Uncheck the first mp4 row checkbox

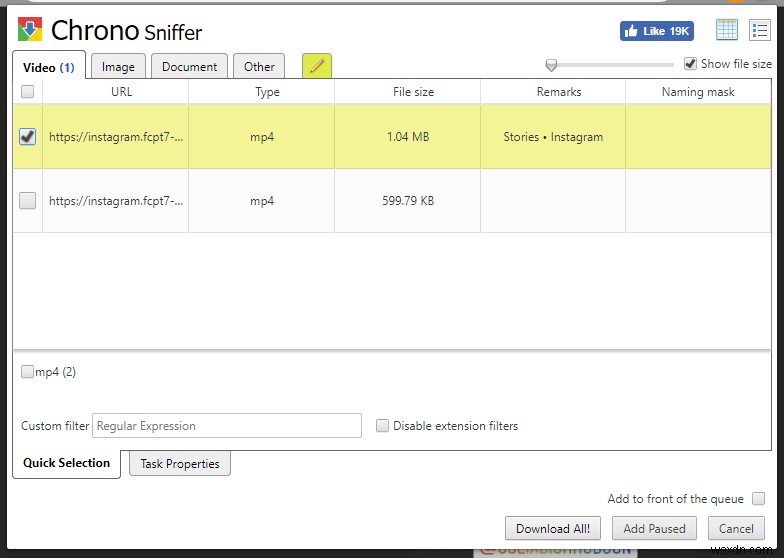click(28, 137)
